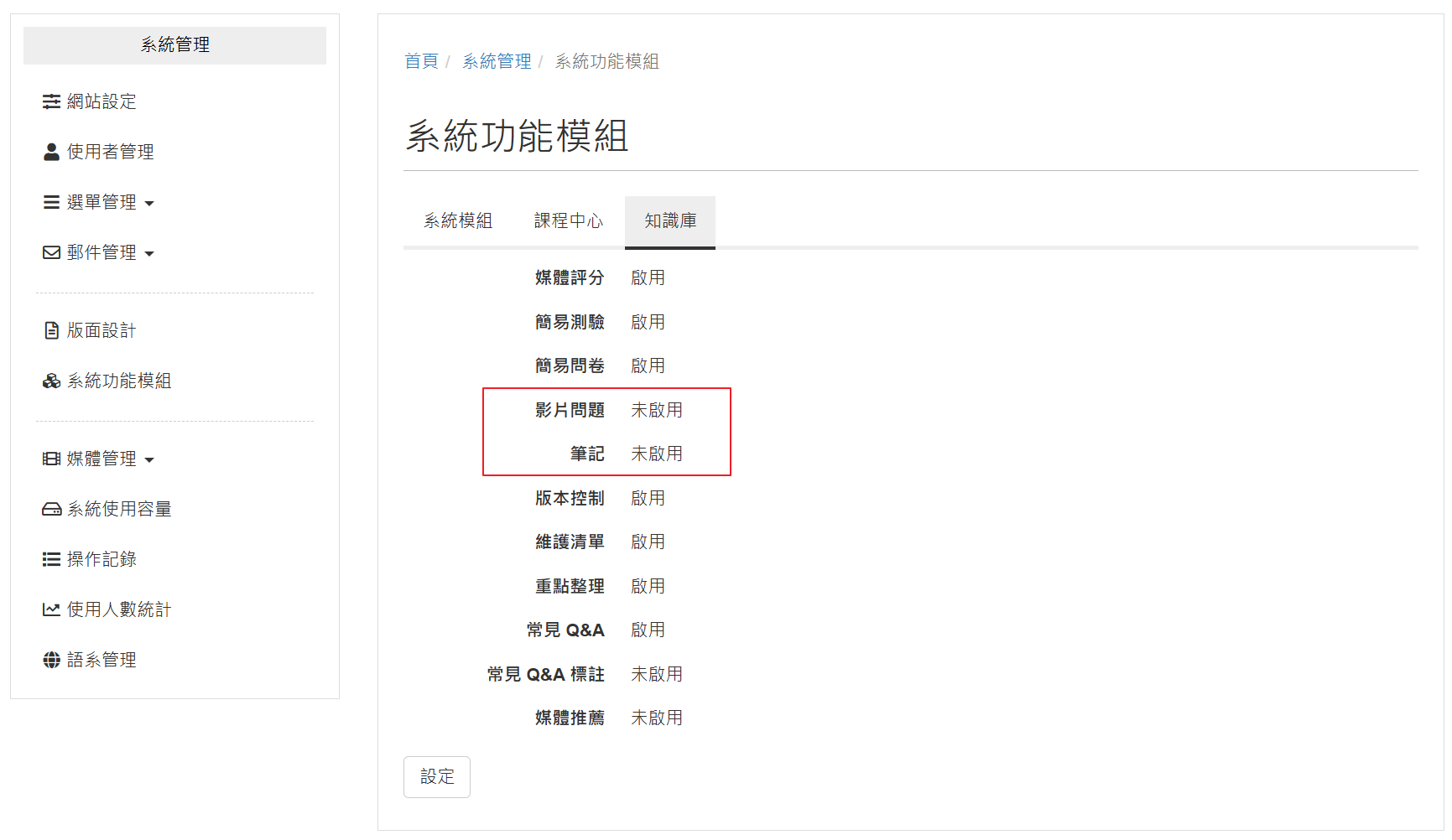Click the 系統管理 sidebar header
The image size is (1452, 840).
174,45
